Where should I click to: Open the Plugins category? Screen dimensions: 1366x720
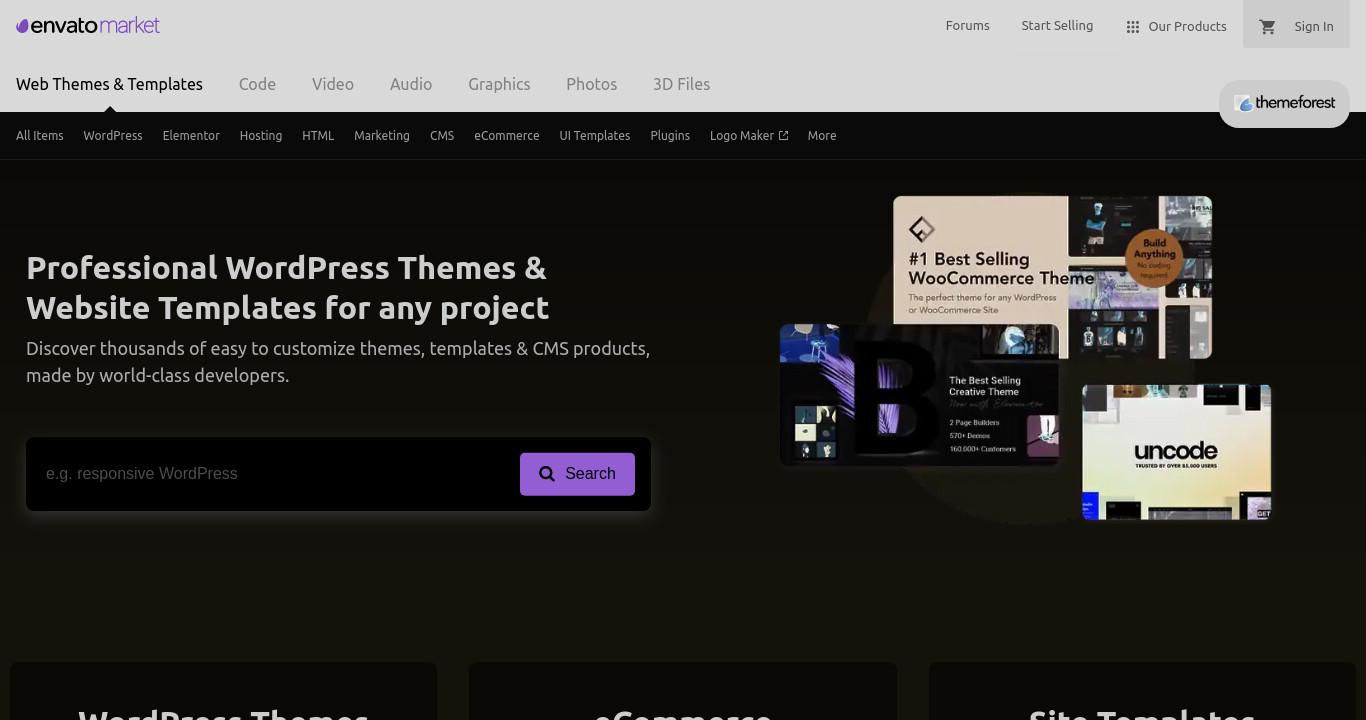(x=670, y=136)
